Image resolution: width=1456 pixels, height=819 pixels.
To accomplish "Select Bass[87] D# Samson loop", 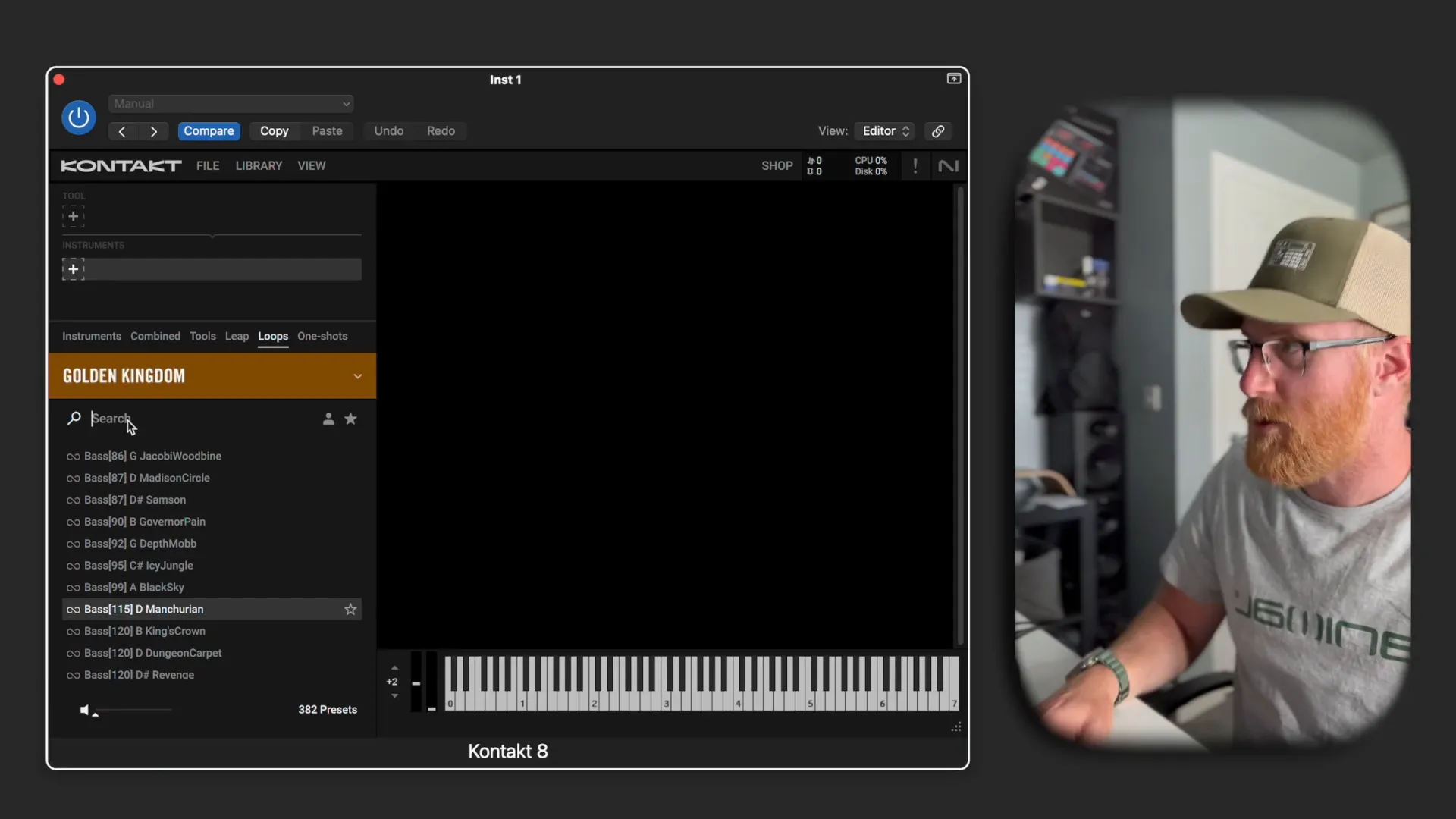I will (212, 500).
